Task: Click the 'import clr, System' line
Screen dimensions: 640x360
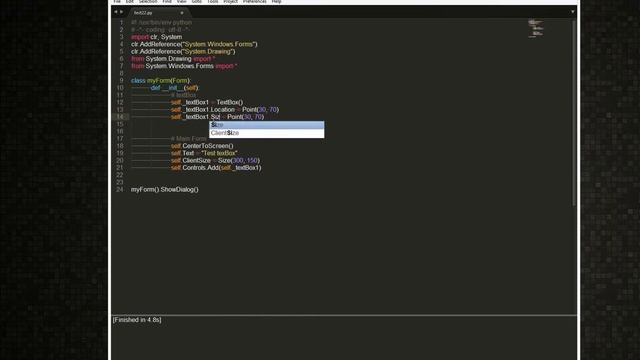Action: 157,37
